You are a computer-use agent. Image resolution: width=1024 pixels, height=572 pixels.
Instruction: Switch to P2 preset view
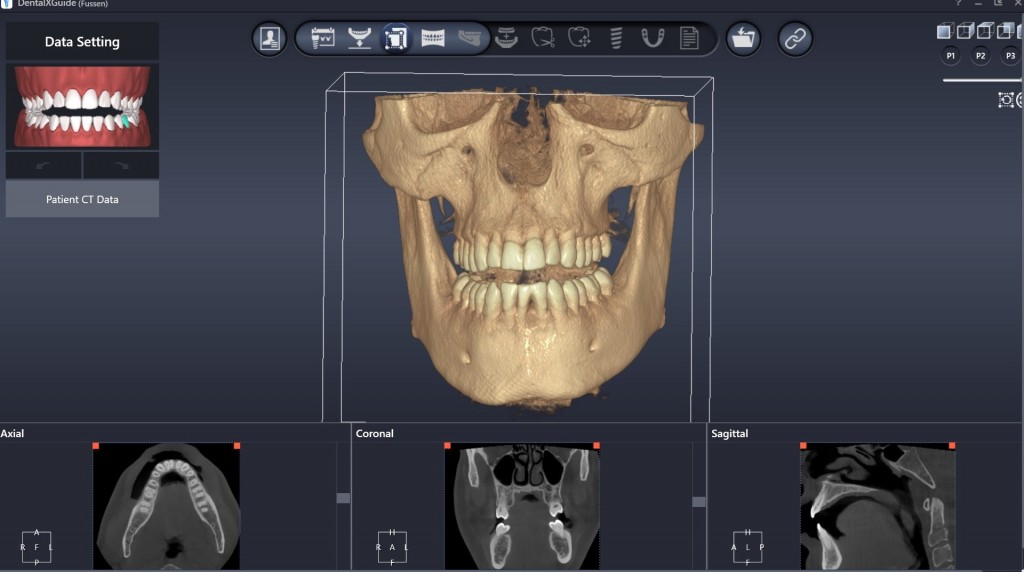point(981,56)
